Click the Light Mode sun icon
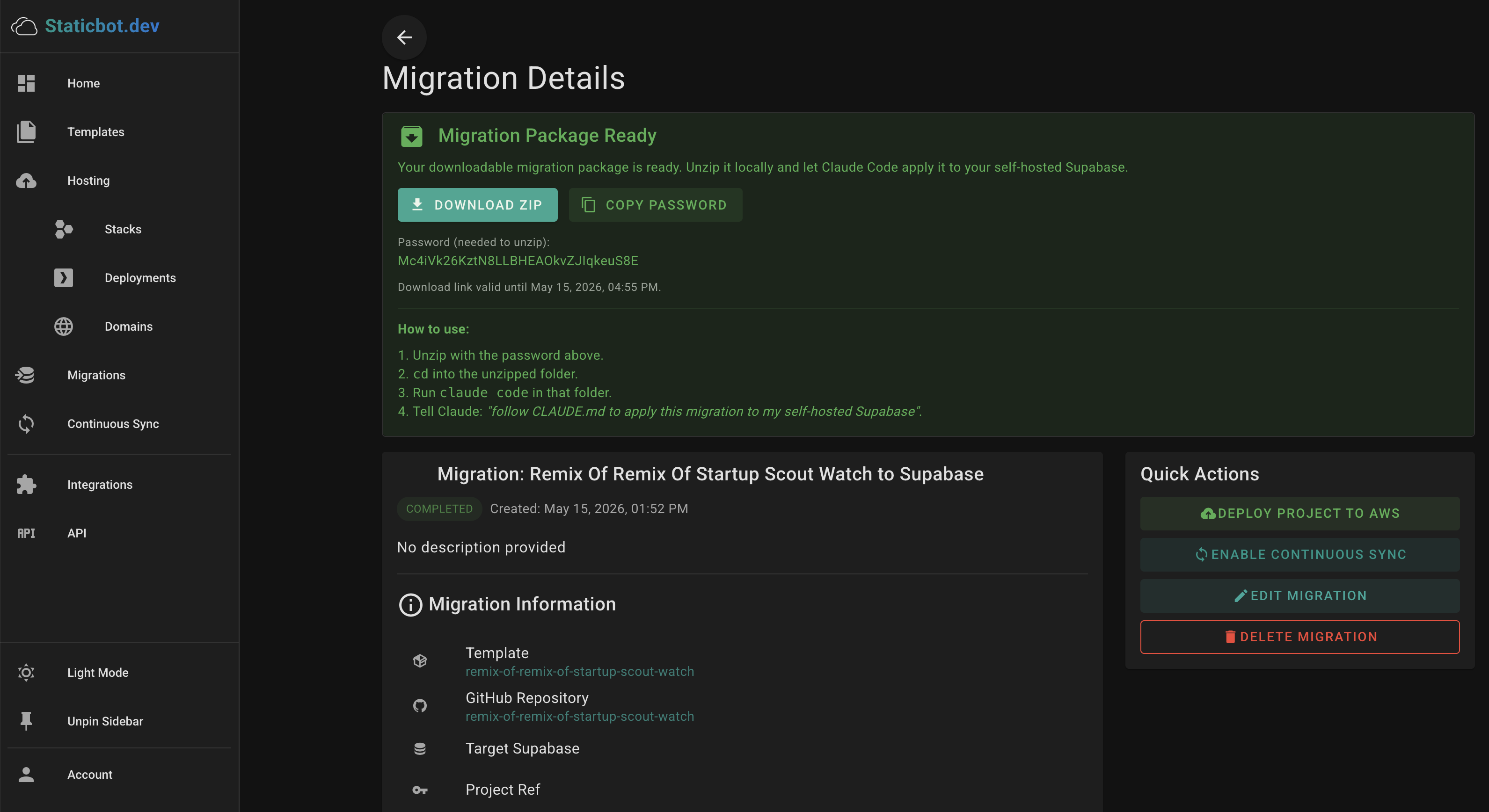Viewport: 1489px width, 812px height. (x=26, y=673)
